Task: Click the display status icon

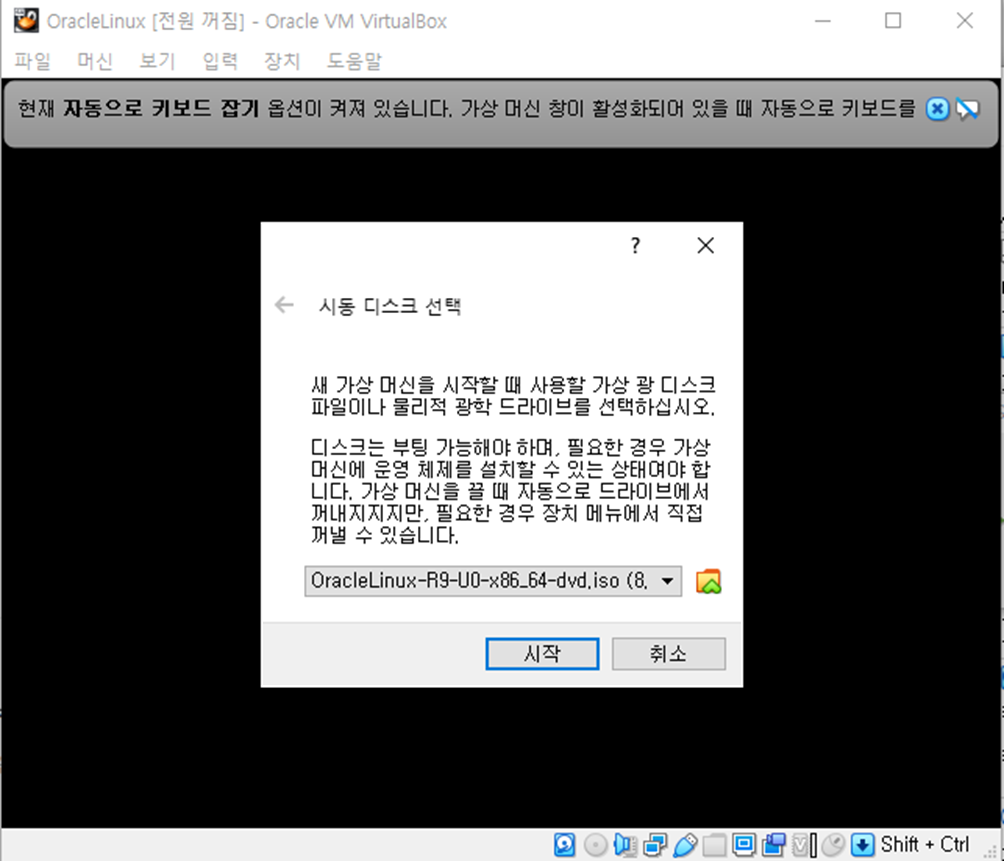Action: [743, 845]
